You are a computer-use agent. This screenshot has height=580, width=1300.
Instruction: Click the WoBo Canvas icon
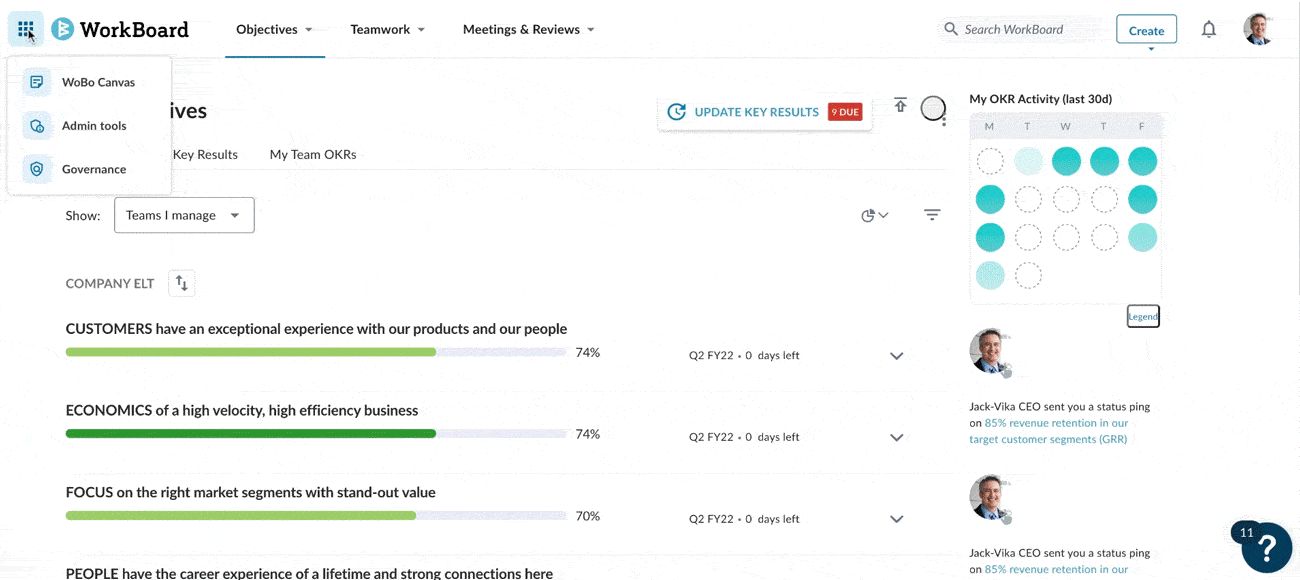(x=37, y=82)
